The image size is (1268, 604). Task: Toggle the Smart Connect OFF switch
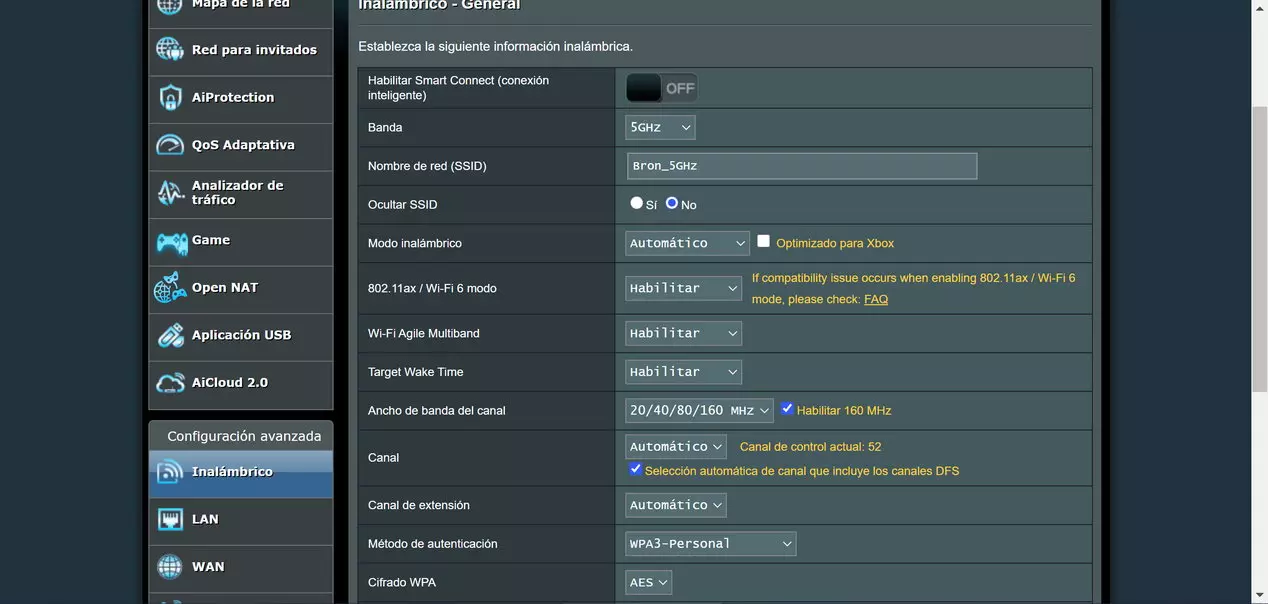(661, 88)
